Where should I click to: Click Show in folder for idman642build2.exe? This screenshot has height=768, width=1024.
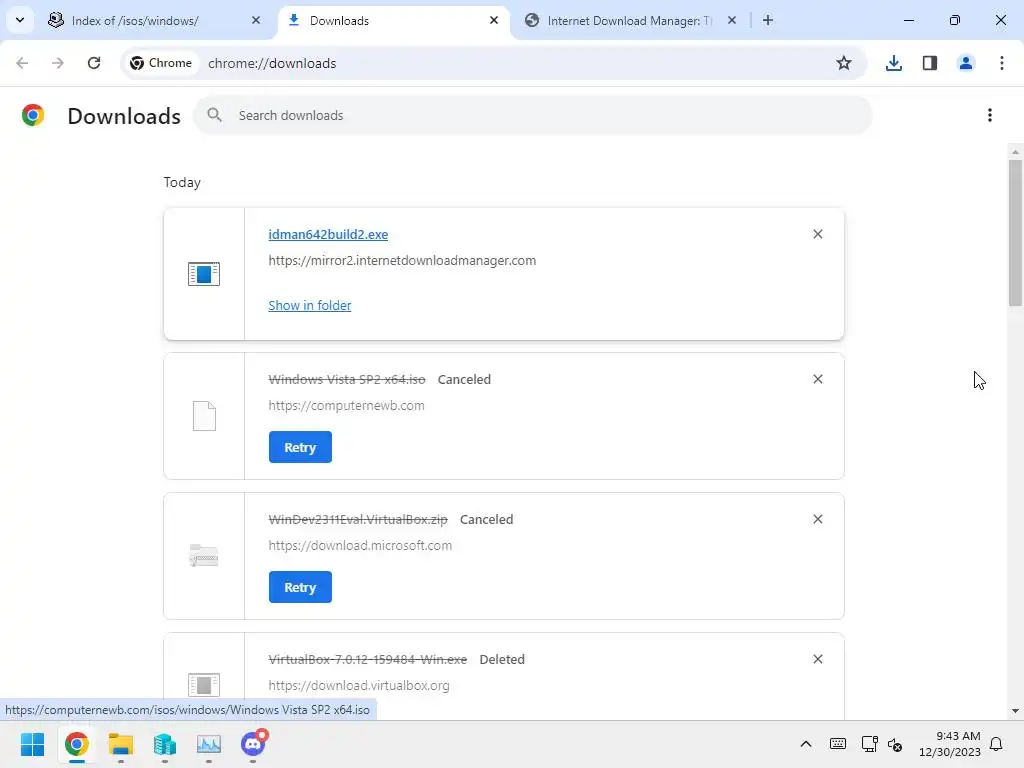[310, 306]
